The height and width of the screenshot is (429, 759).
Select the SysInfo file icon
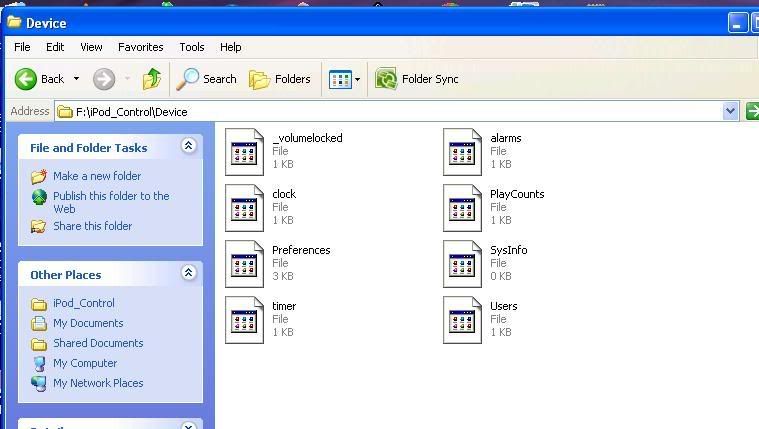click(x=464, y=263)
